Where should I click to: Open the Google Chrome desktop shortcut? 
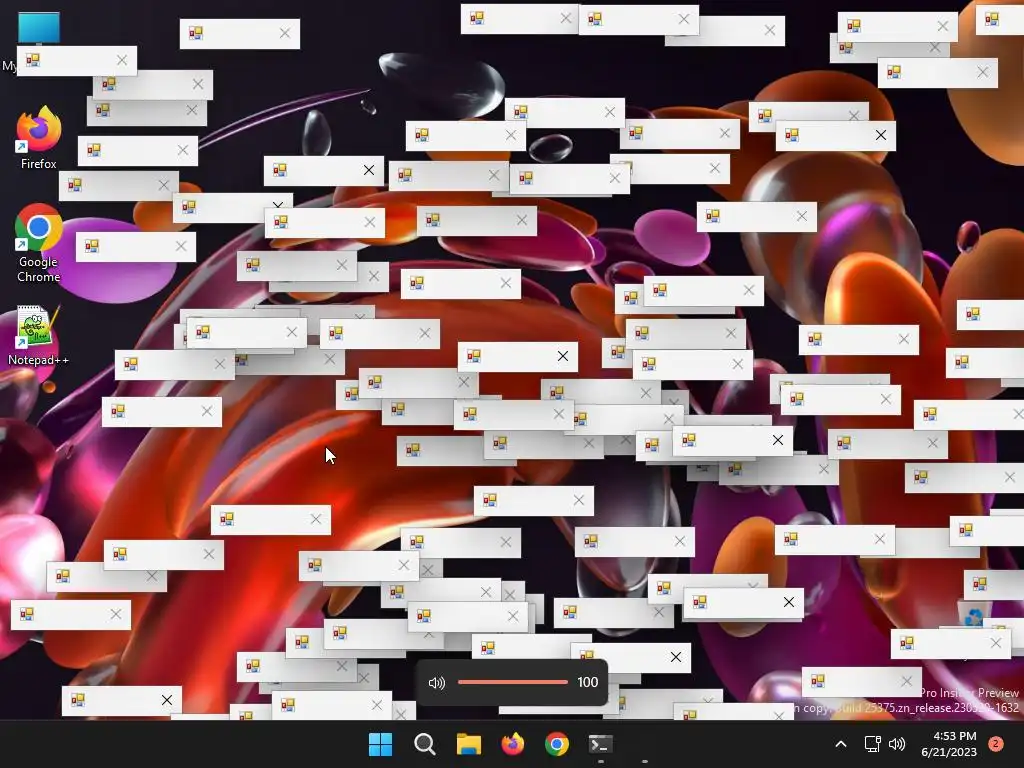pyautogui.click(x=39, y=243)
